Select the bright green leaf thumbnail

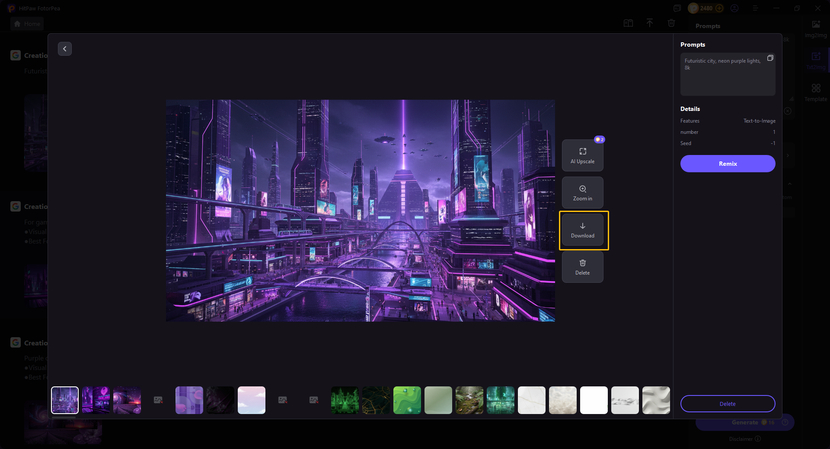(407, 400)
